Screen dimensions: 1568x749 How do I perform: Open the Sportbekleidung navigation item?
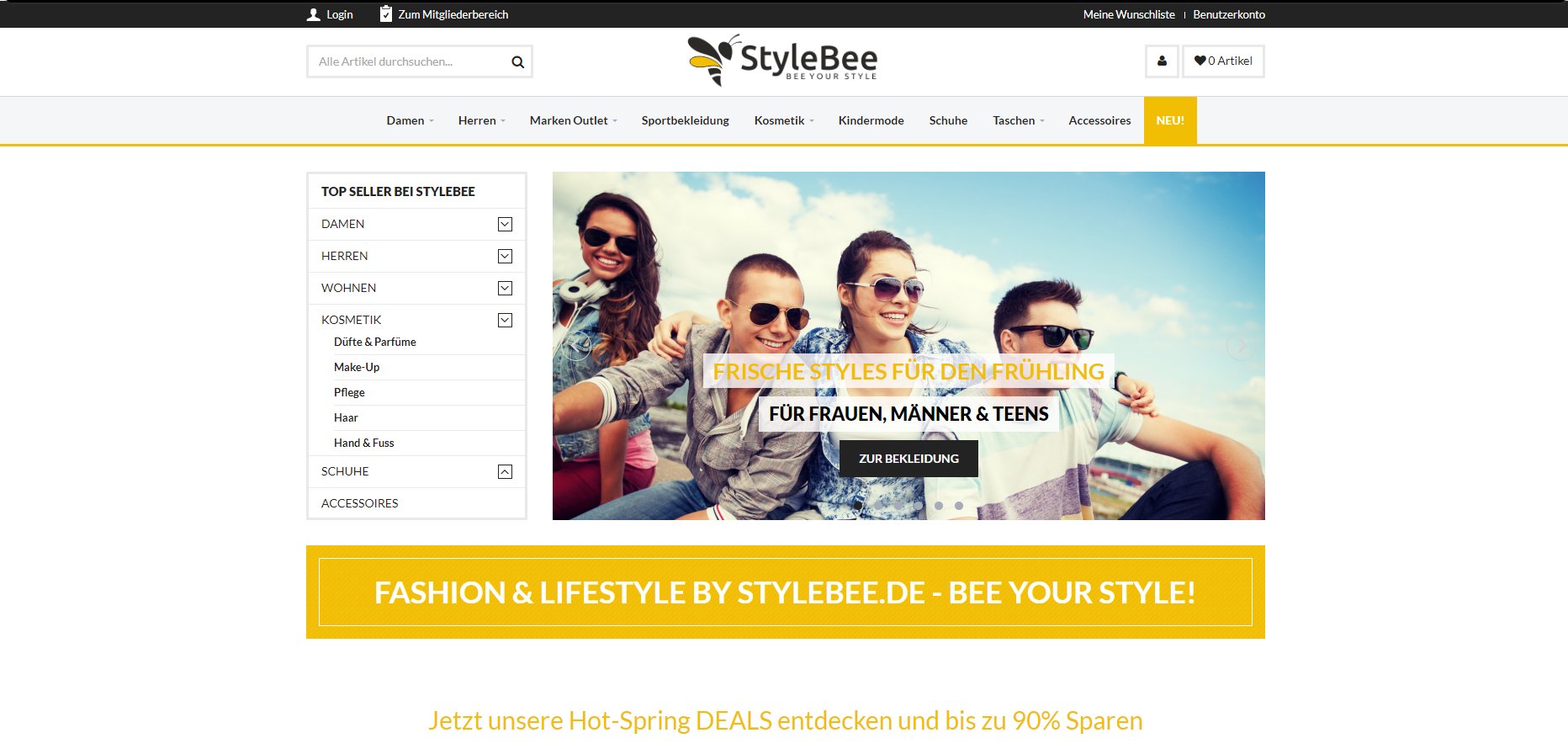coord(685,120)
